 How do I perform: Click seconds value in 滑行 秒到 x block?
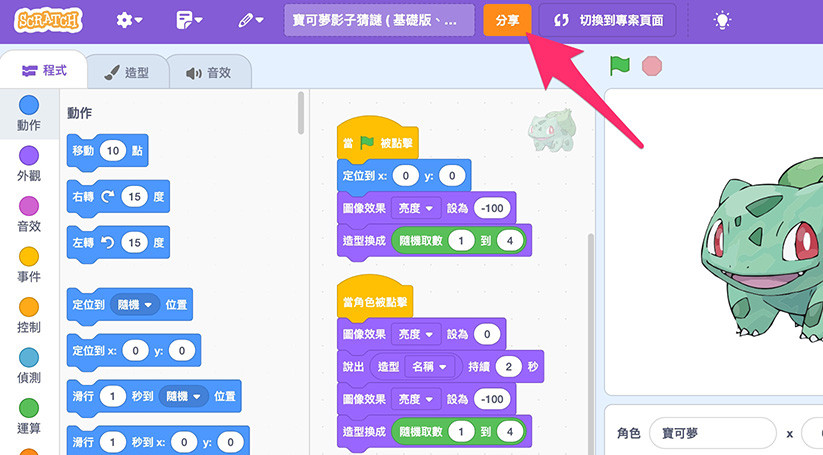[x=112, y=442]
